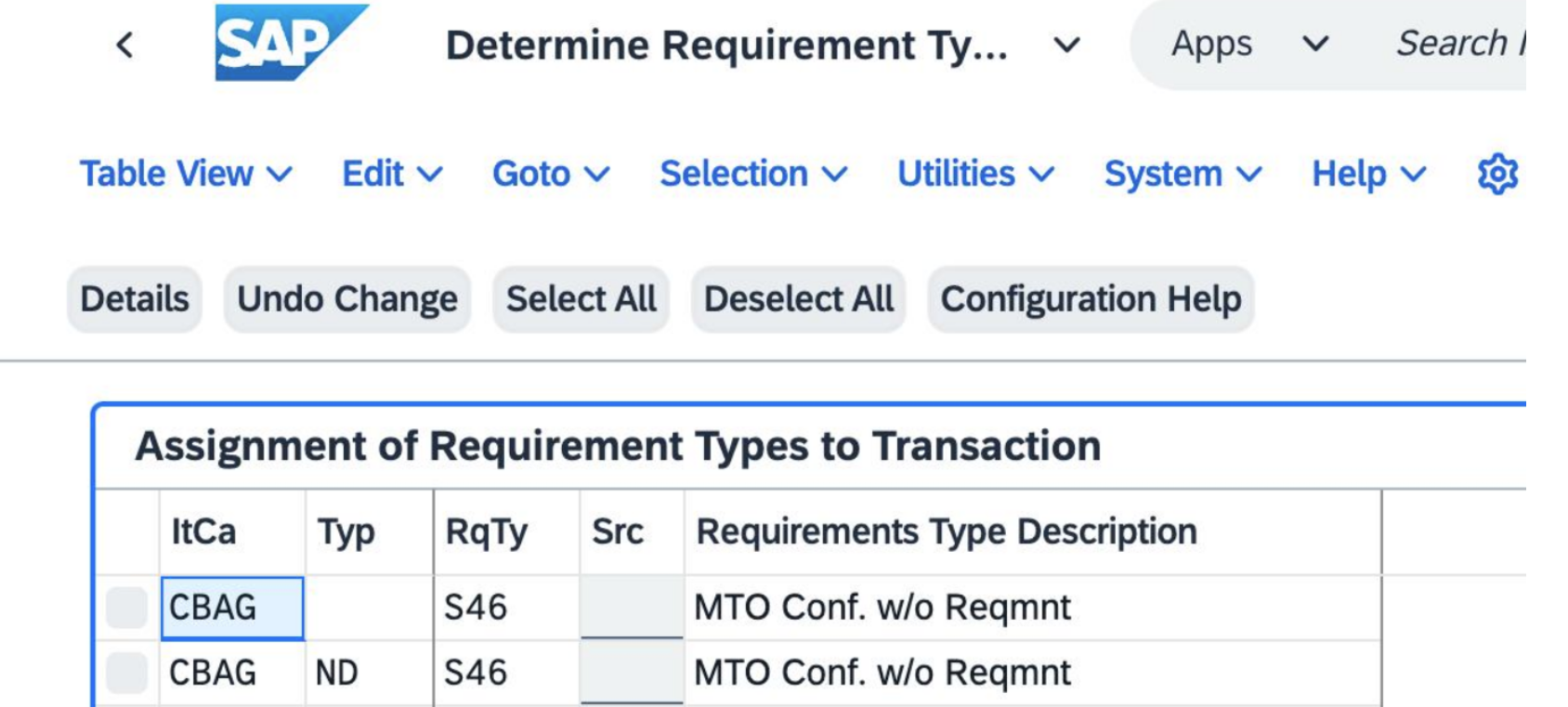Select the CBAG ND row checkbox
The width and height of the screenshot is (1568, 707).
[x=126, y=673]
